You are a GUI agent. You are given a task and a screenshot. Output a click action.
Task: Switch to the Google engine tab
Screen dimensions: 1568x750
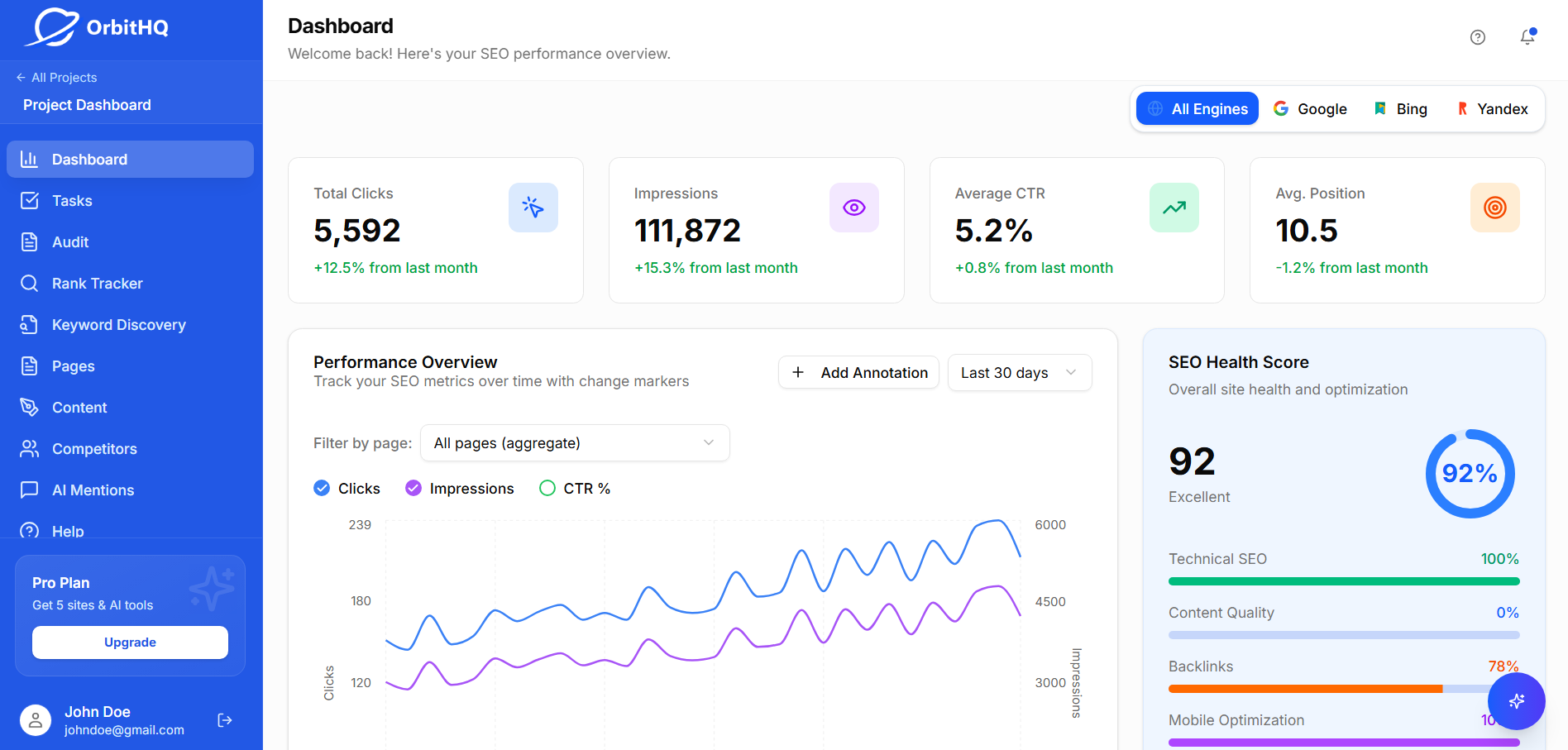pyautogui.click(x=1311, y=108)
